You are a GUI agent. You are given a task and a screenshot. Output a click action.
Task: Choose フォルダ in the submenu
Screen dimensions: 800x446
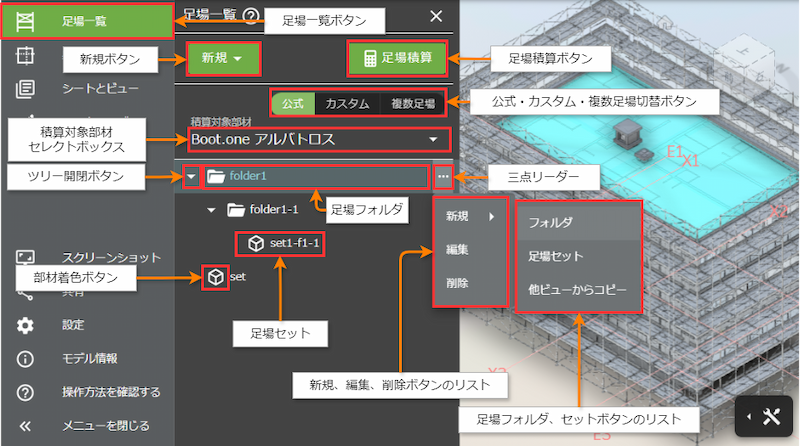coord(579,222)
